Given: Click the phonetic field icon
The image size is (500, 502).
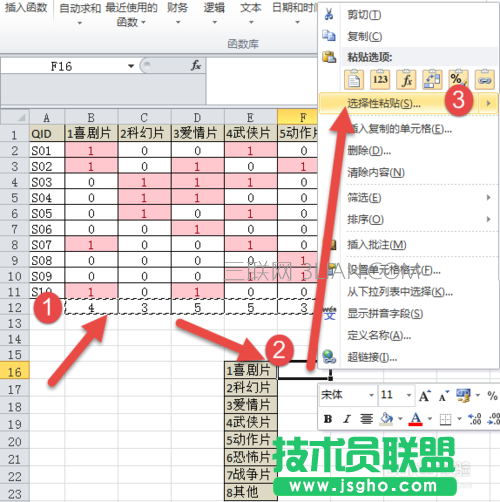Looking at the screenshot, I should pyautogui.click(x=330, y=313).
